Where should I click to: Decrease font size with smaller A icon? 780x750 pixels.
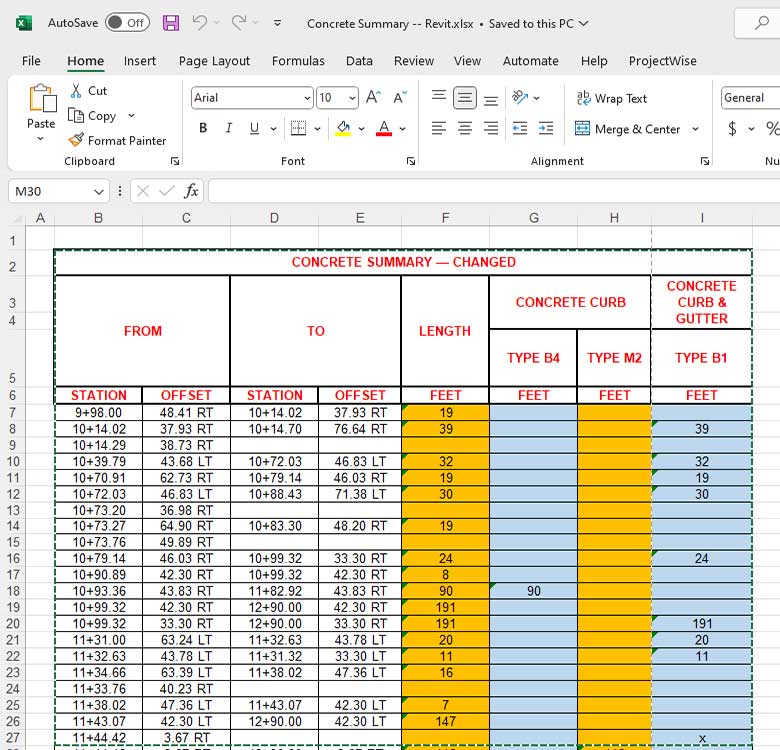pyautogui.click(x=400, y=97)
